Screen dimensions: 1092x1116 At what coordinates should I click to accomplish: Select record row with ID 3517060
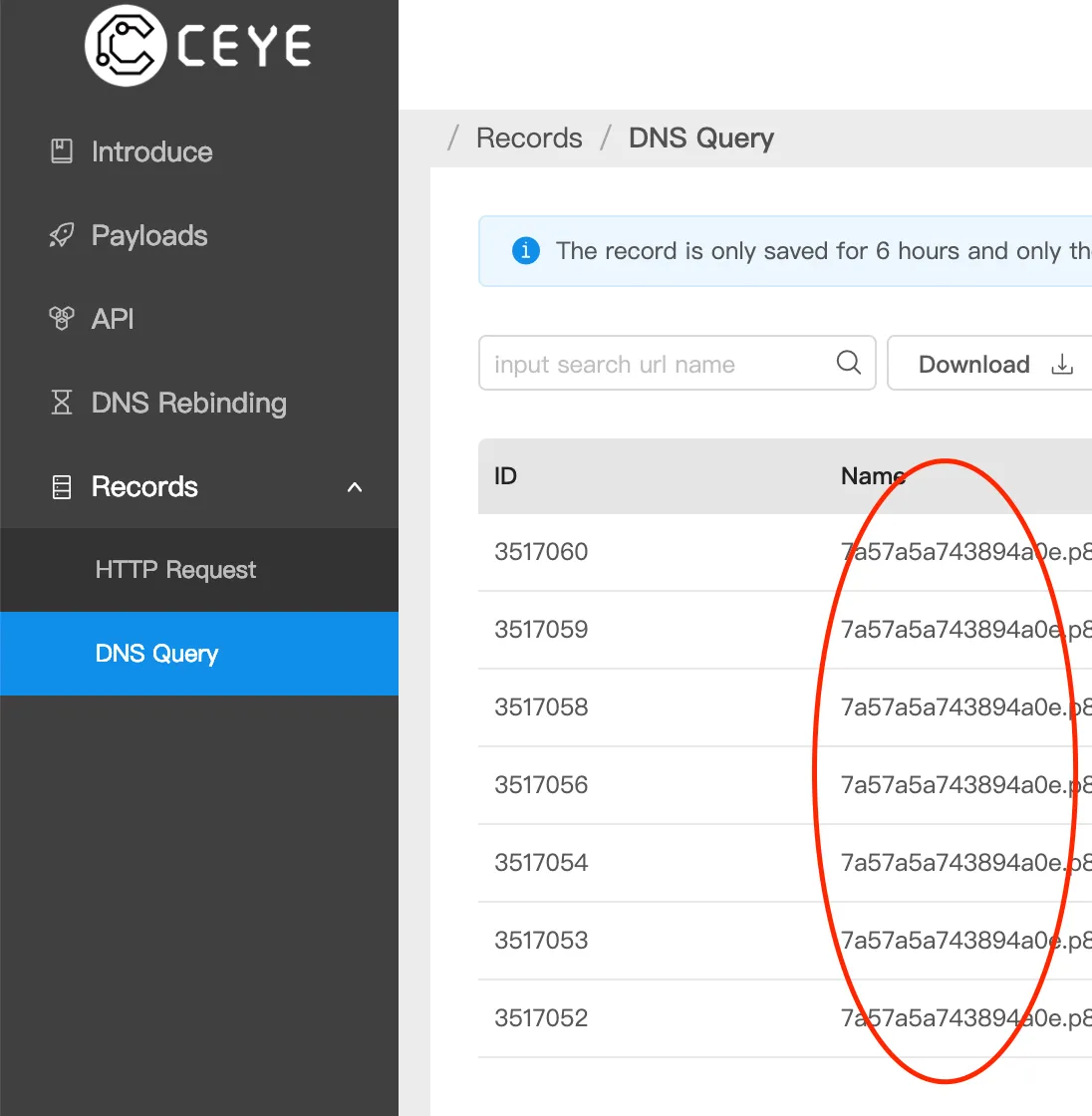click(x=541, y=552)
